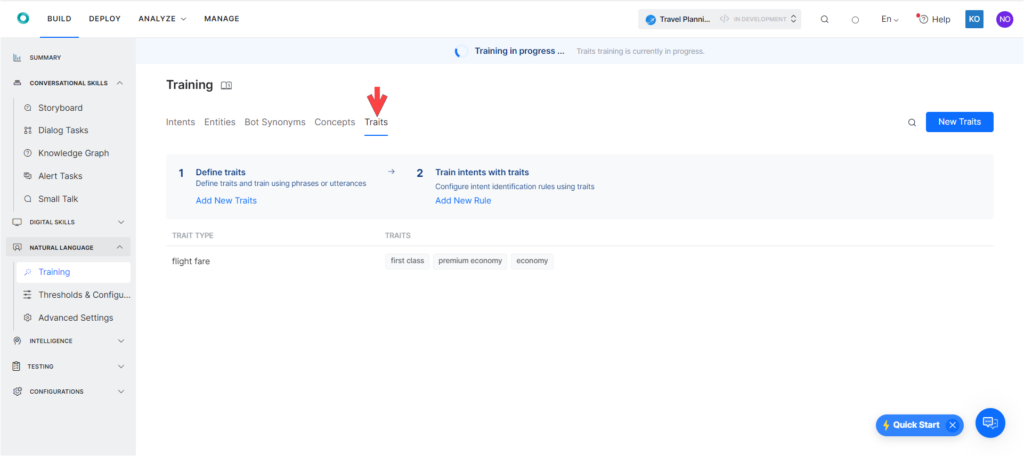Click the premium economy trait tag
The height and width of the screenshot is (456, 1024).
tap(468, 261)
